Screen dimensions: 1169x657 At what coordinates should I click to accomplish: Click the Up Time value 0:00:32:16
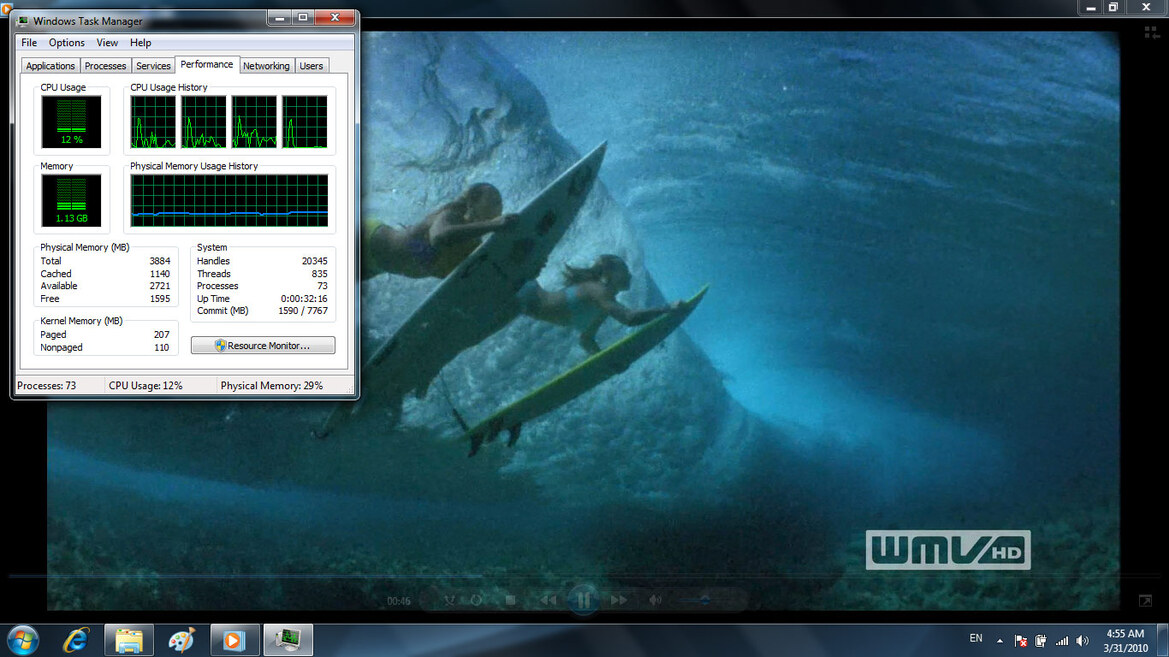(x=304, y=298)
